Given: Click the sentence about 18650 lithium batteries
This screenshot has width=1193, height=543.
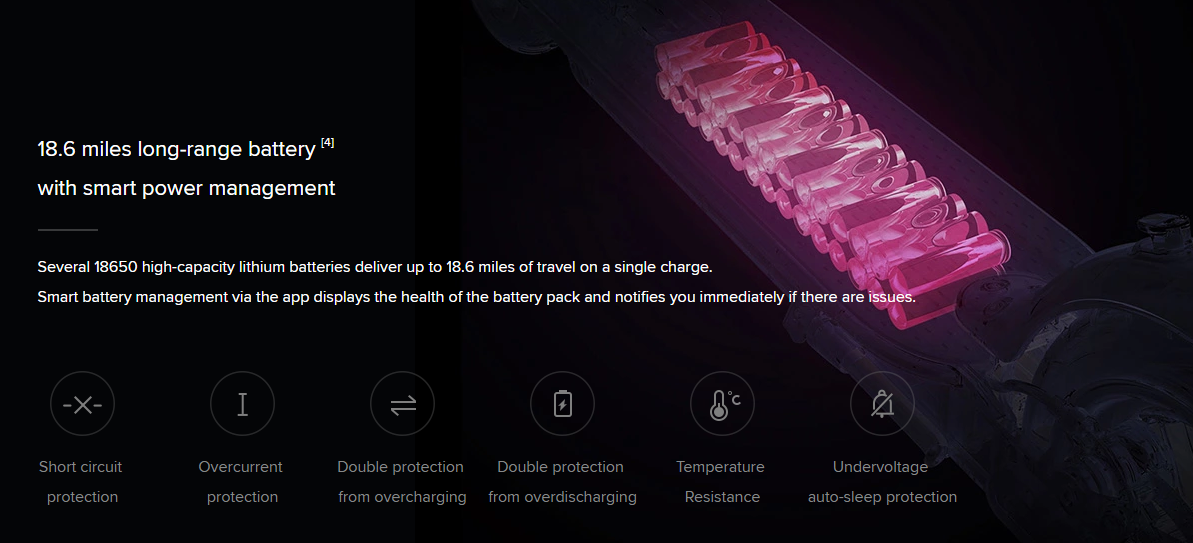Looking at the screenshot, I should 375,268.
